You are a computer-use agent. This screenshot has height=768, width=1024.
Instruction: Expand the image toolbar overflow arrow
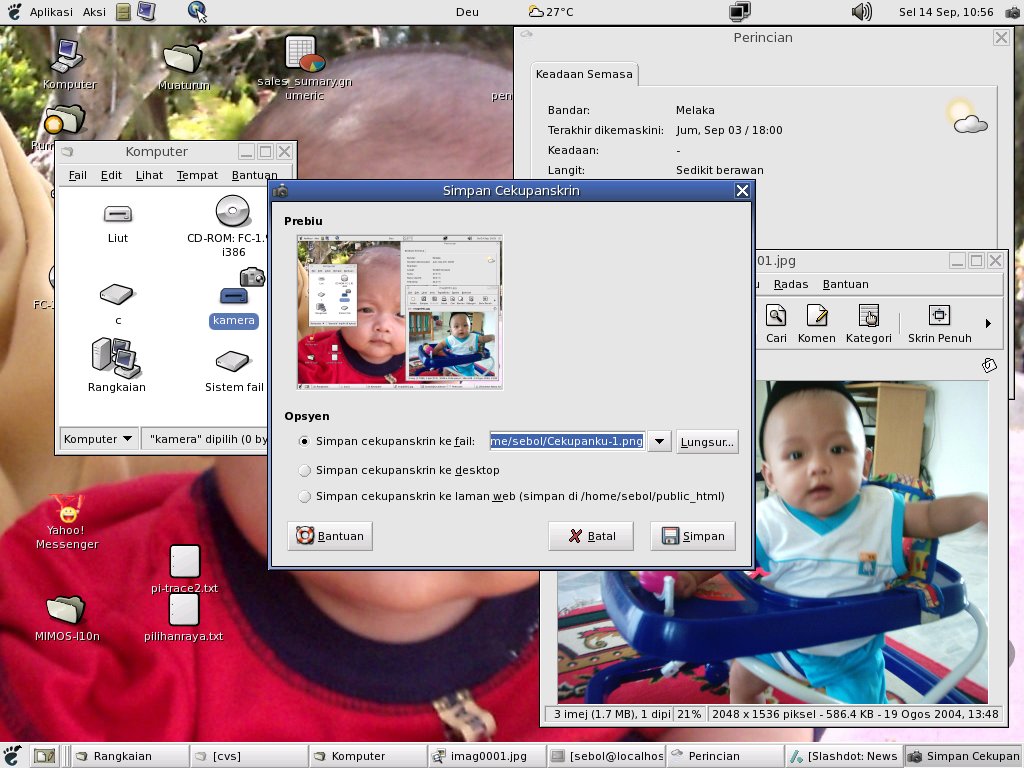click(x=988, y=323)
